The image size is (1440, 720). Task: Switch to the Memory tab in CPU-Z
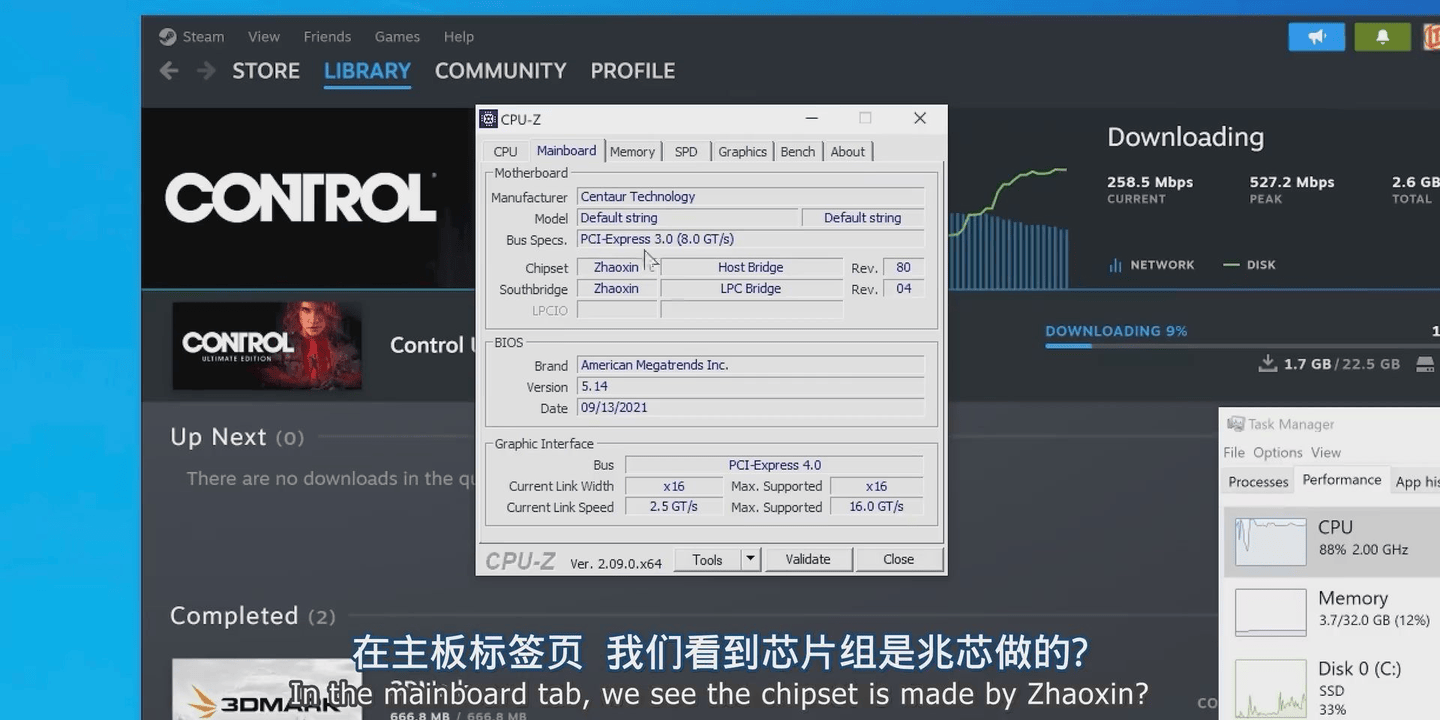[x=632, y=152]
